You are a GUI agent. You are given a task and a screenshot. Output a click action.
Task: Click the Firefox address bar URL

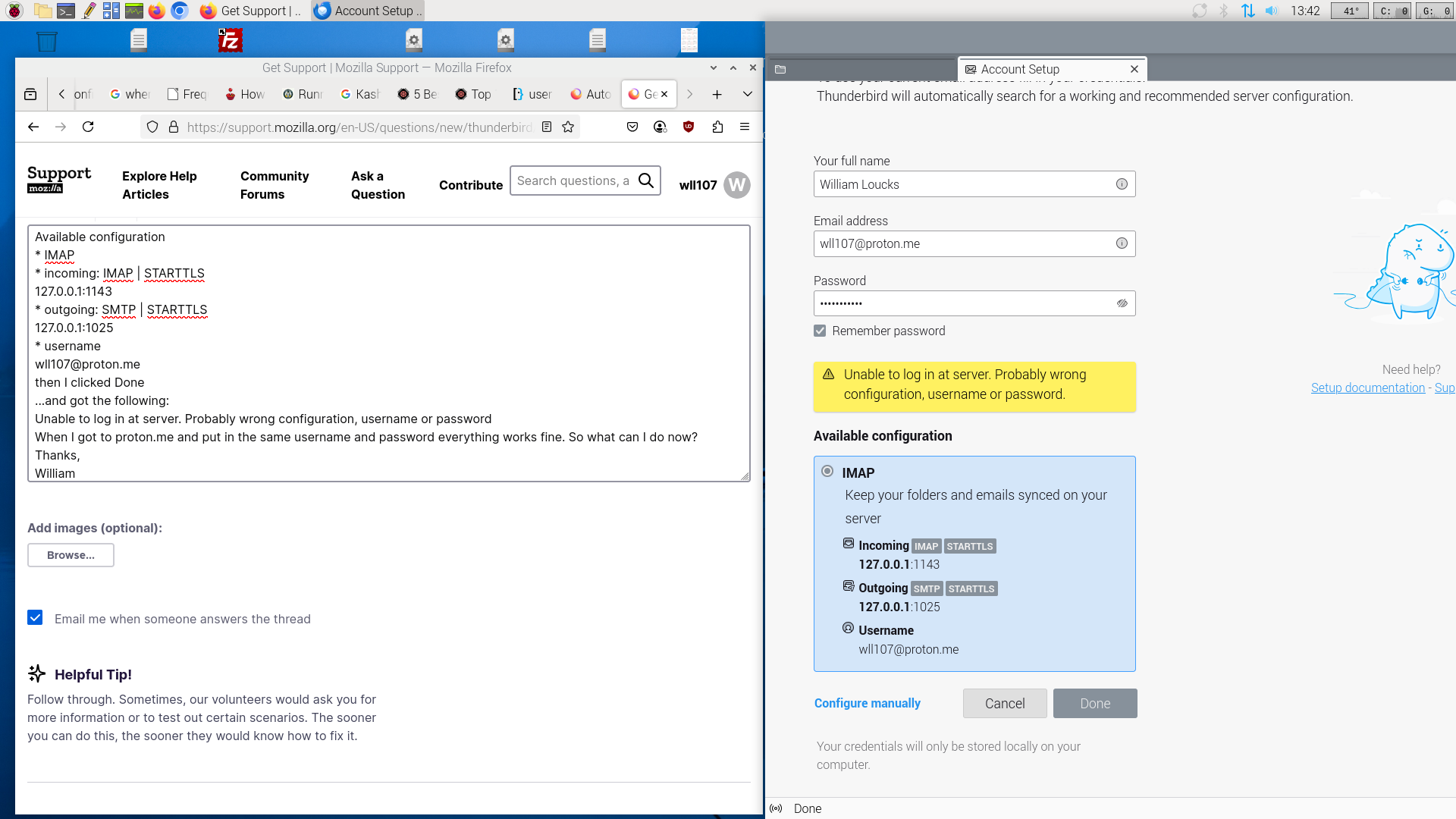click(x=359, y=127)
